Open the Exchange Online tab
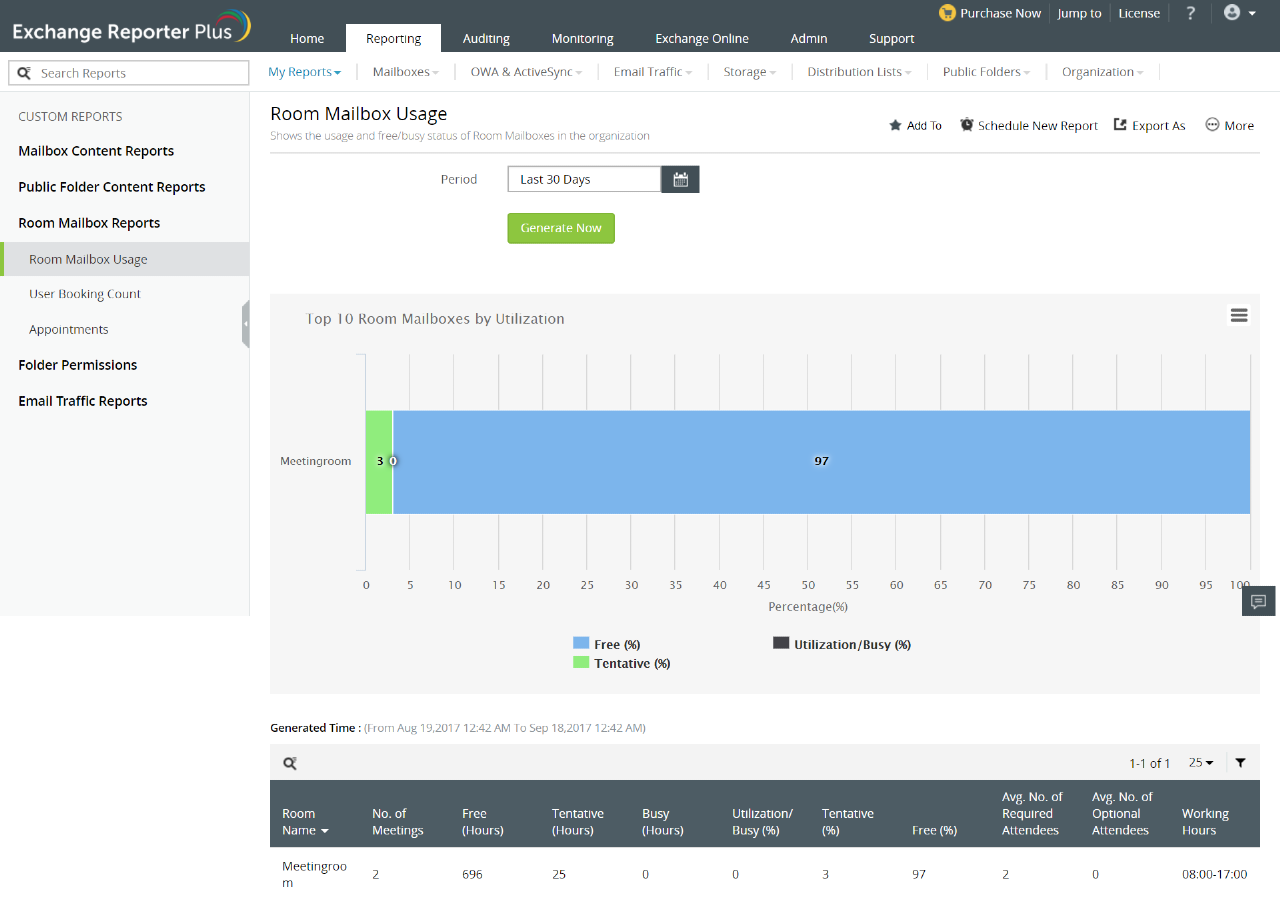This screenshot has width=1280, height=901. tap(701, 38)
